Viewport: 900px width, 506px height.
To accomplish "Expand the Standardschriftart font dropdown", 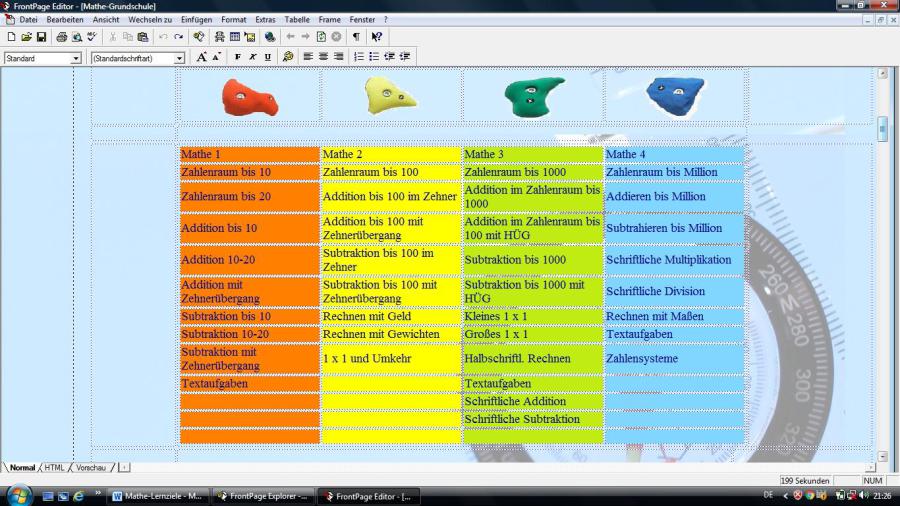I will [x=180, y=58].
